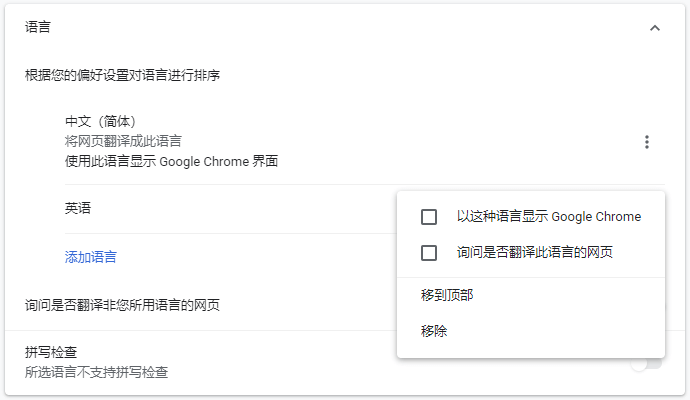Image resolution: width=690 pixels, height=400 pixels.
Task: Click the divider line inside the popup menu
Action: [x=530, y=277]
